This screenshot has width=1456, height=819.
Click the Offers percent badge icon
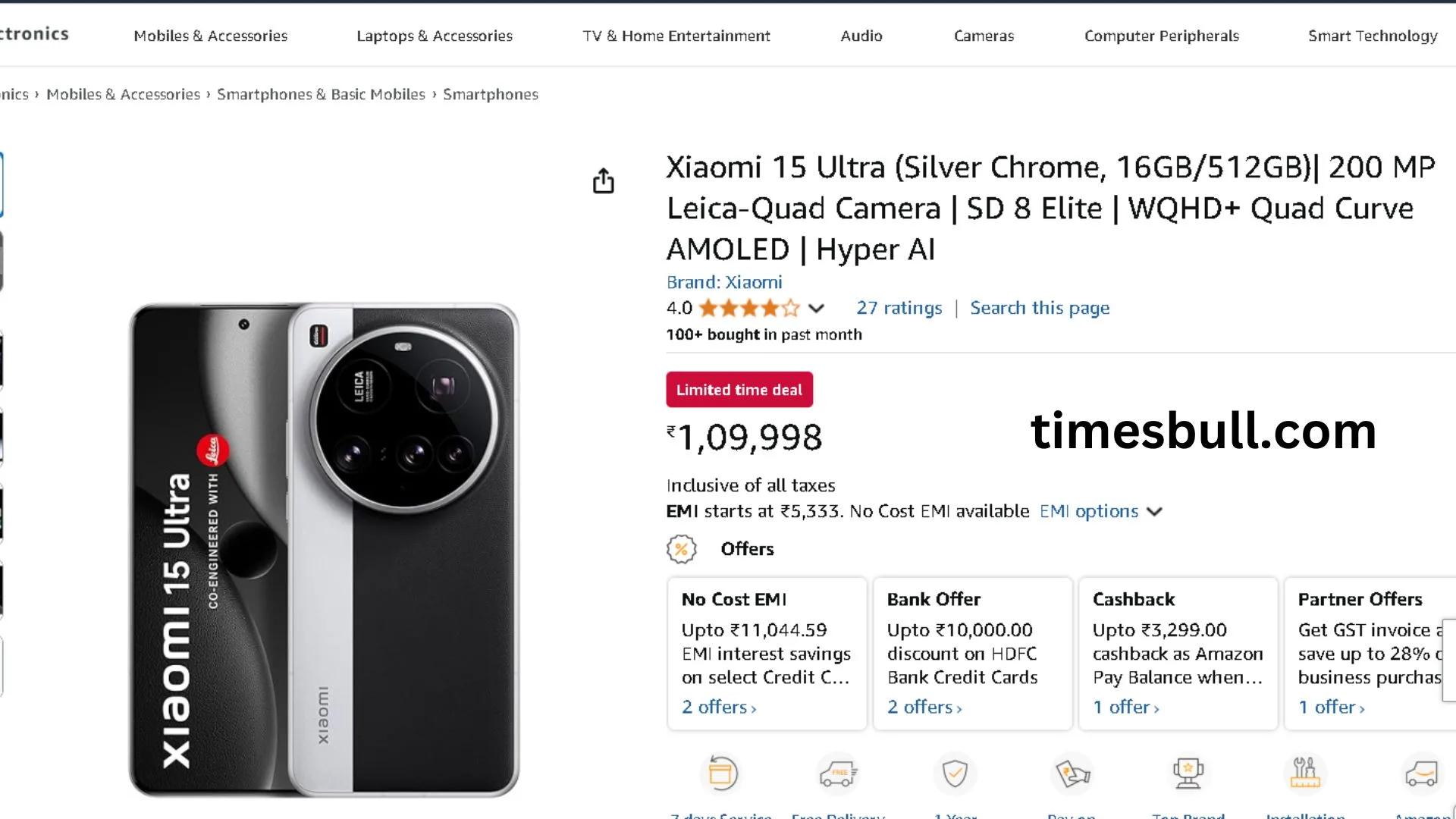pos(681,549)
